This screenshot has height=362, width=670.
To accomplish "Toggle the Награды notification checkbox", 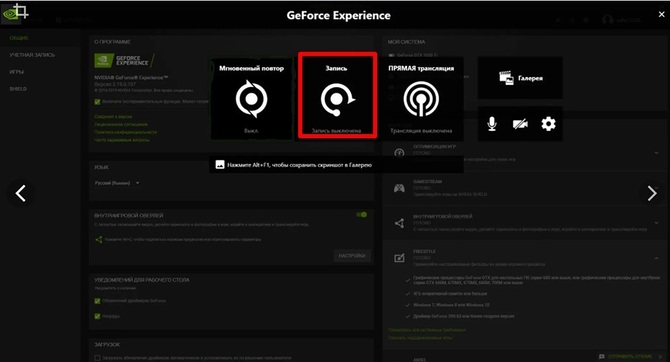I will (x=97, y=316).
